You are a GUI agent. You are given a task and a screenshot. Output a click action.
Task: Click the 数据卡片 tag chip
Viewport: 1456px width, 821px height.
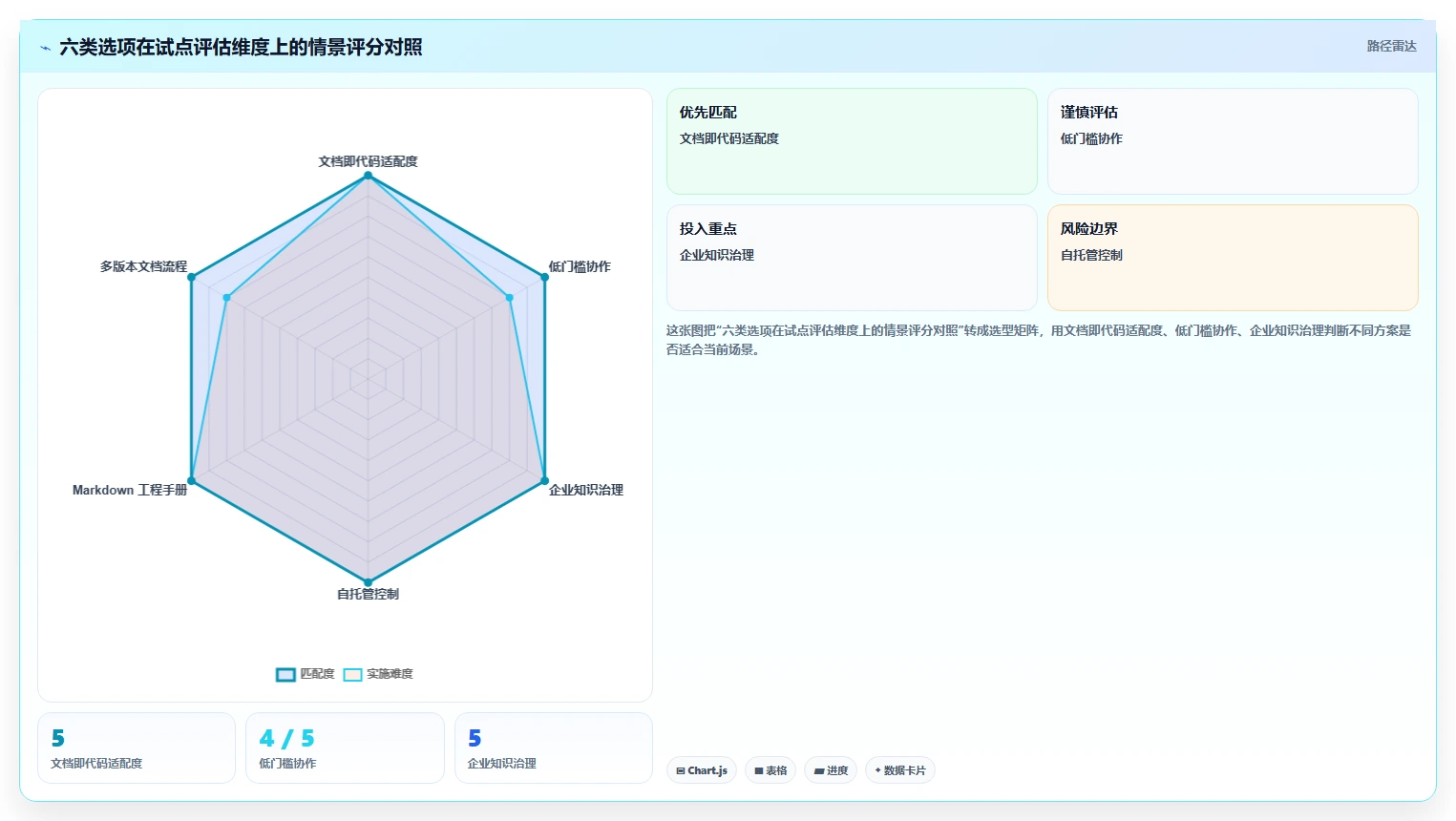click(900, 770)
